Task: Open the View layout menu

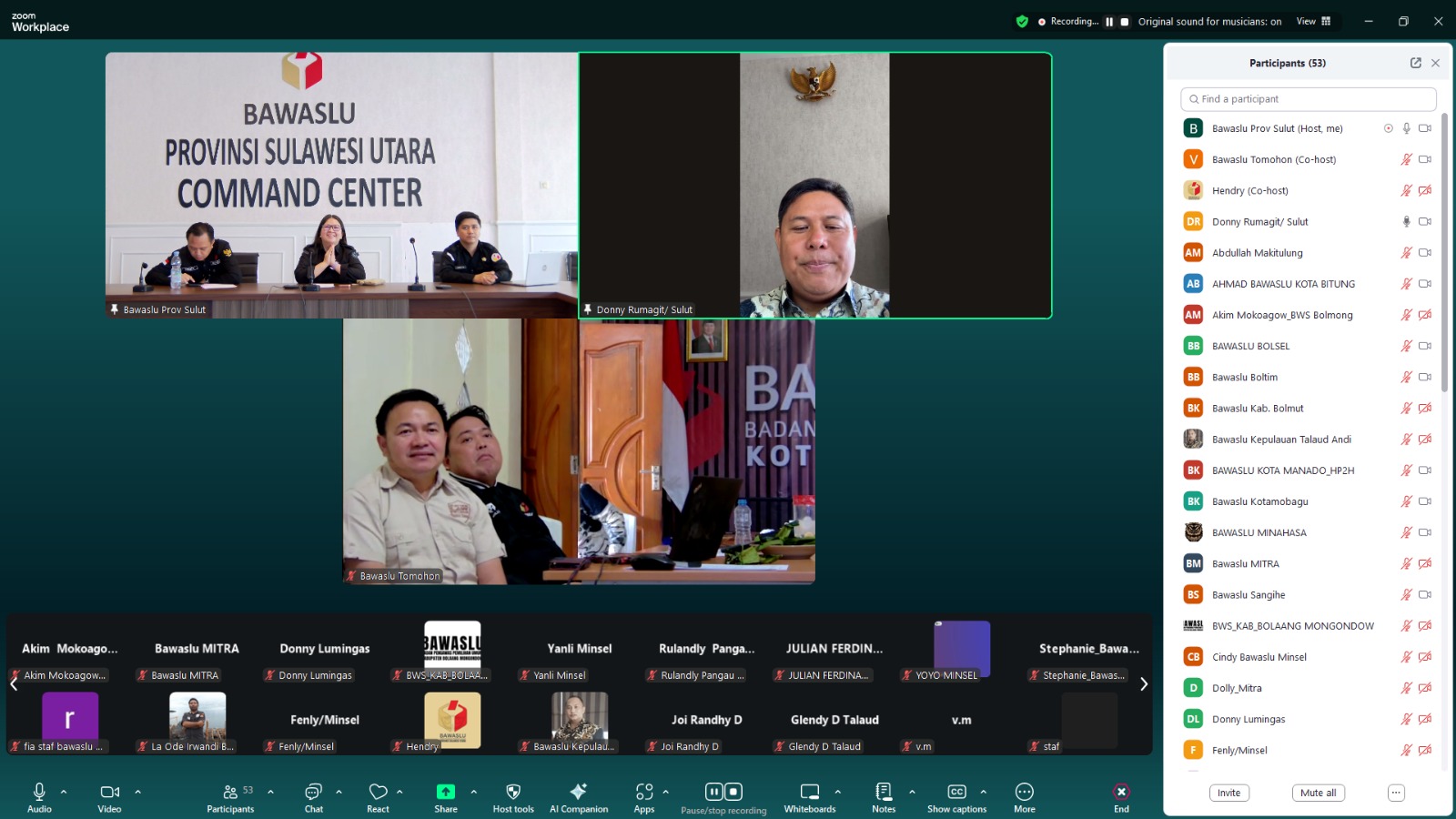Action: click(x=1312, y=21)
